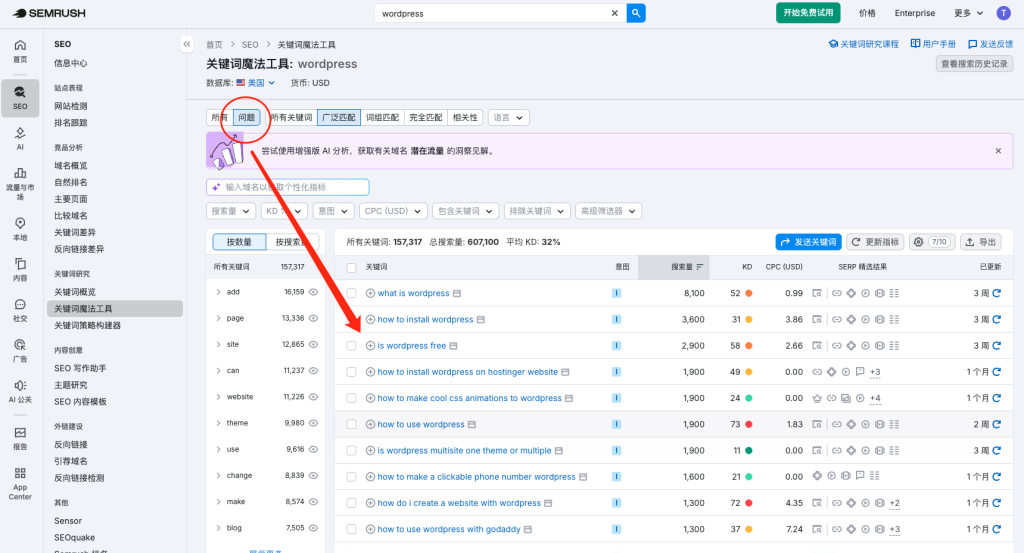The image size is (1024, 553).
Task: Check the what is wordpress row checkbox
Action: (x=351, y=293)
